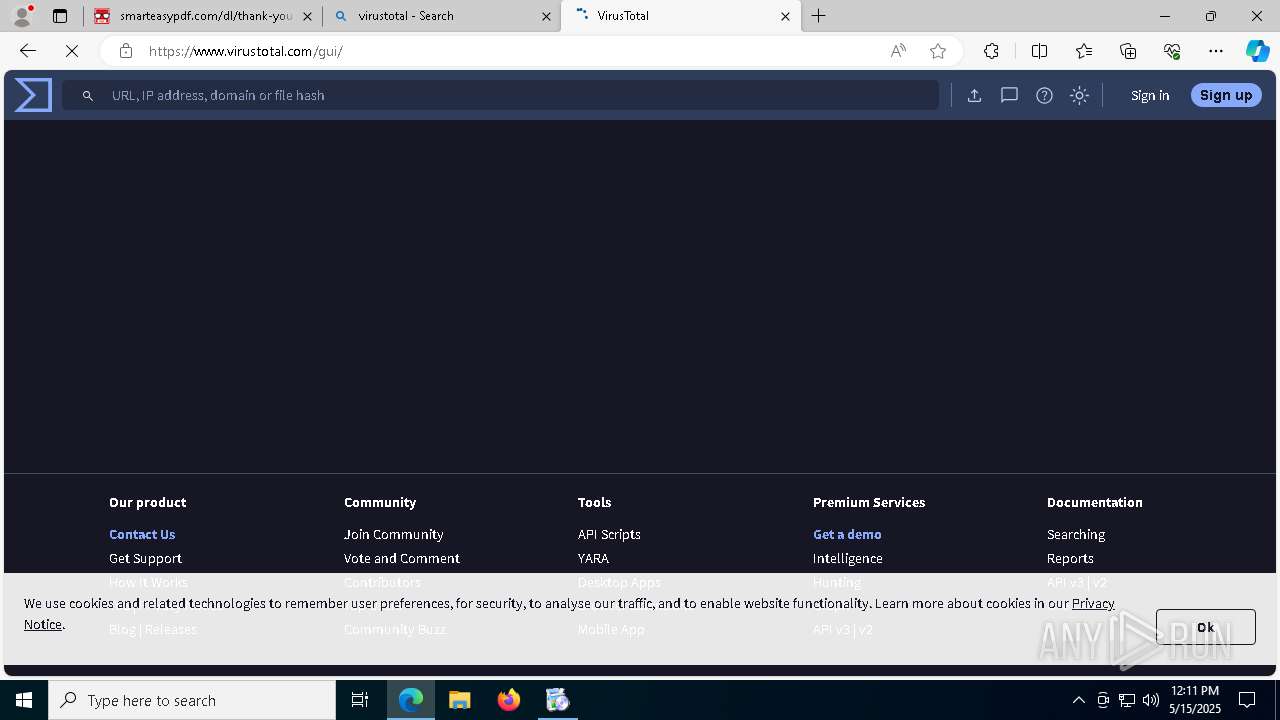Open YARA tools link

point(593,558)
